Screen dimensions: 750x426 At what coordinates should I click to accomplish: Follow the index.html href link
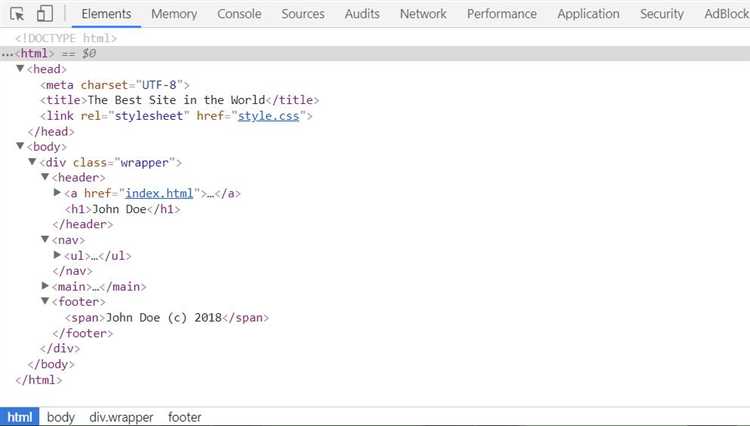point(159,194)
